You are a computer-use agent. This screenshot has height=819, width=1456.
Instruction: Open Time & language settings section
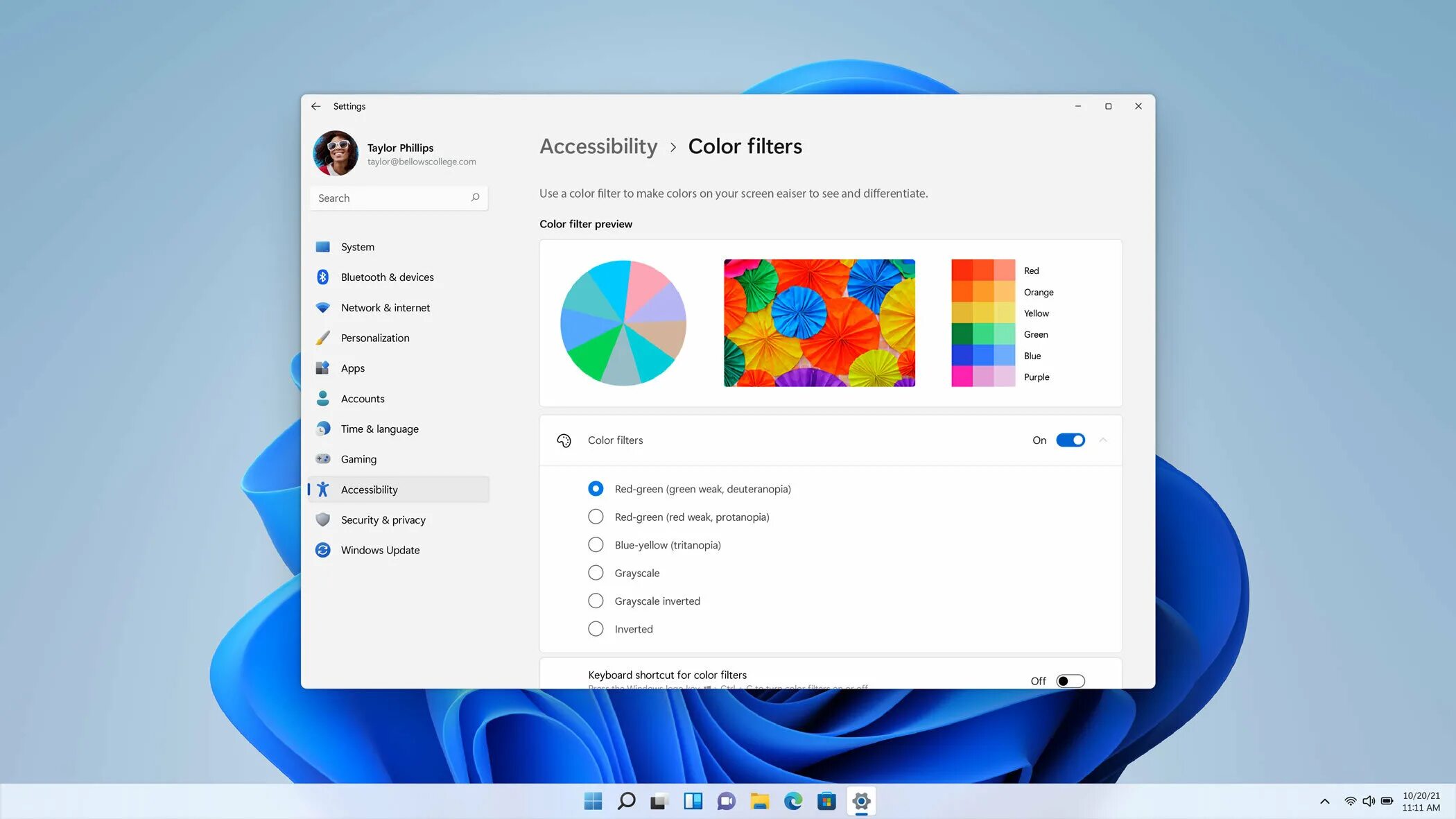[x=379, y=428]
